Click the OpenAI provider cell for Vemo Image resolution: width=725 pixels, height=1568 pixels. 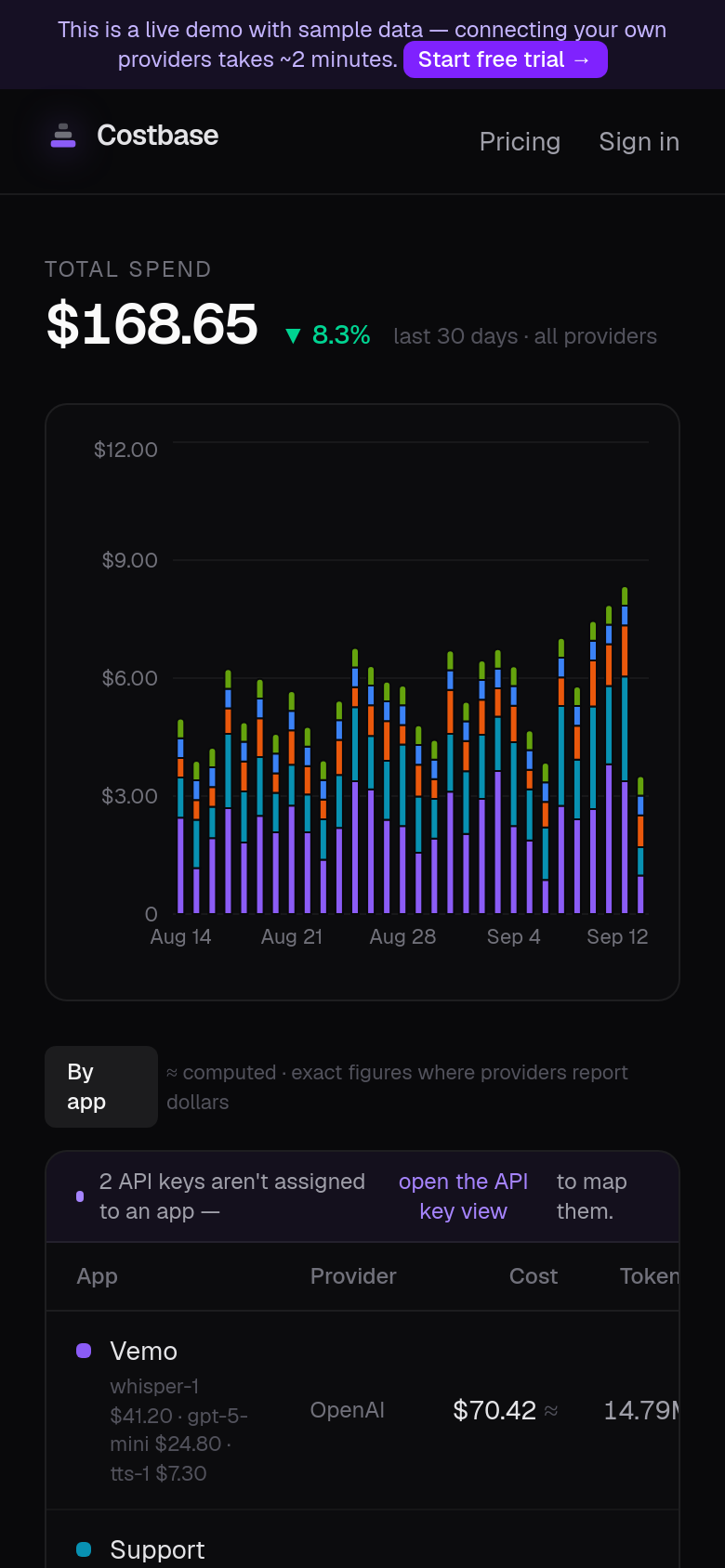pos(347,1410)
